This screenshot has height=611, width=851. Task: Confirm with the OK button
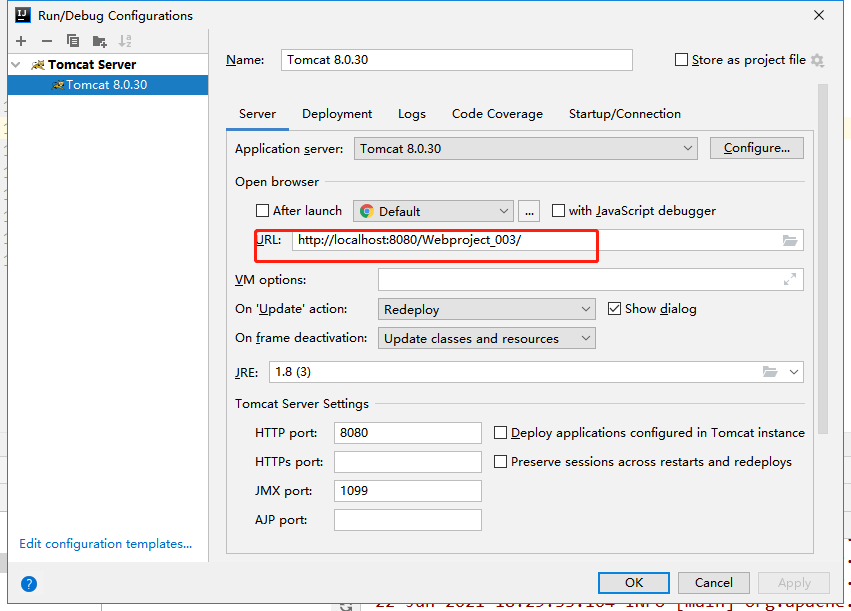[634, 583]
